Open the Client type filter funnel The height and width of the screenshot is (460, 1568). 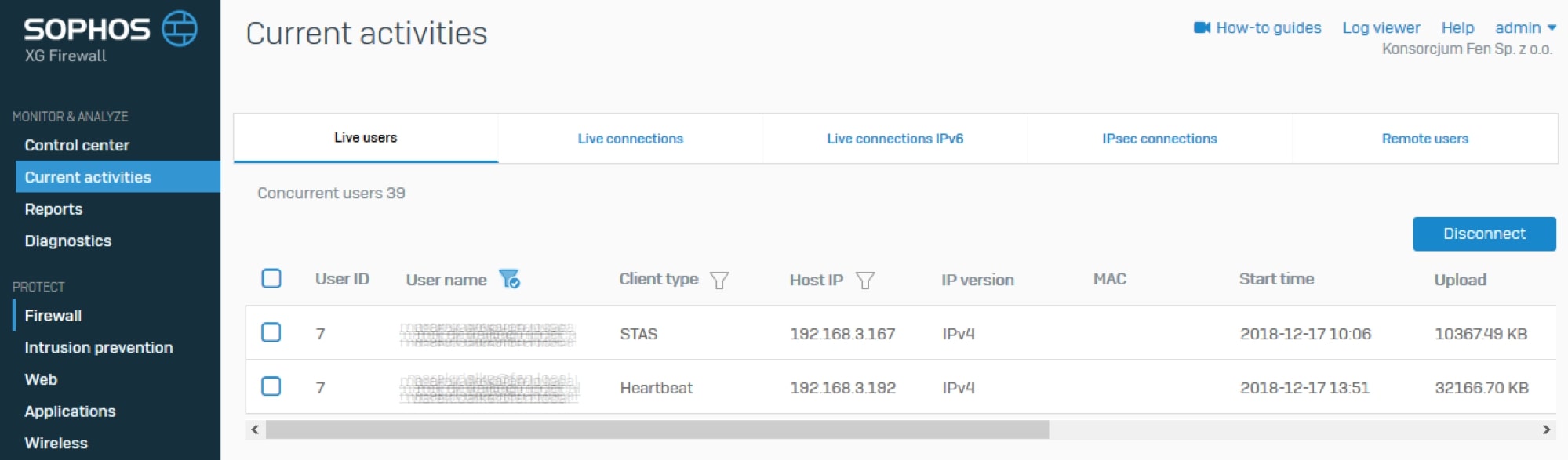719,280
